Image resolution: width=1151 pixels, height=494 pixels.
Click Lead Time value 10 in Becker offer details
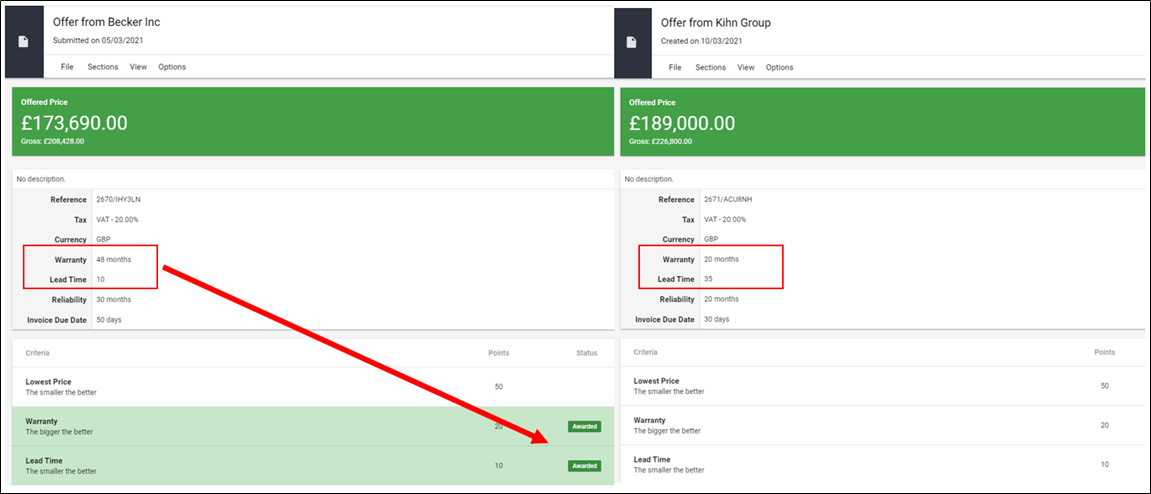[x=101, y=279]
